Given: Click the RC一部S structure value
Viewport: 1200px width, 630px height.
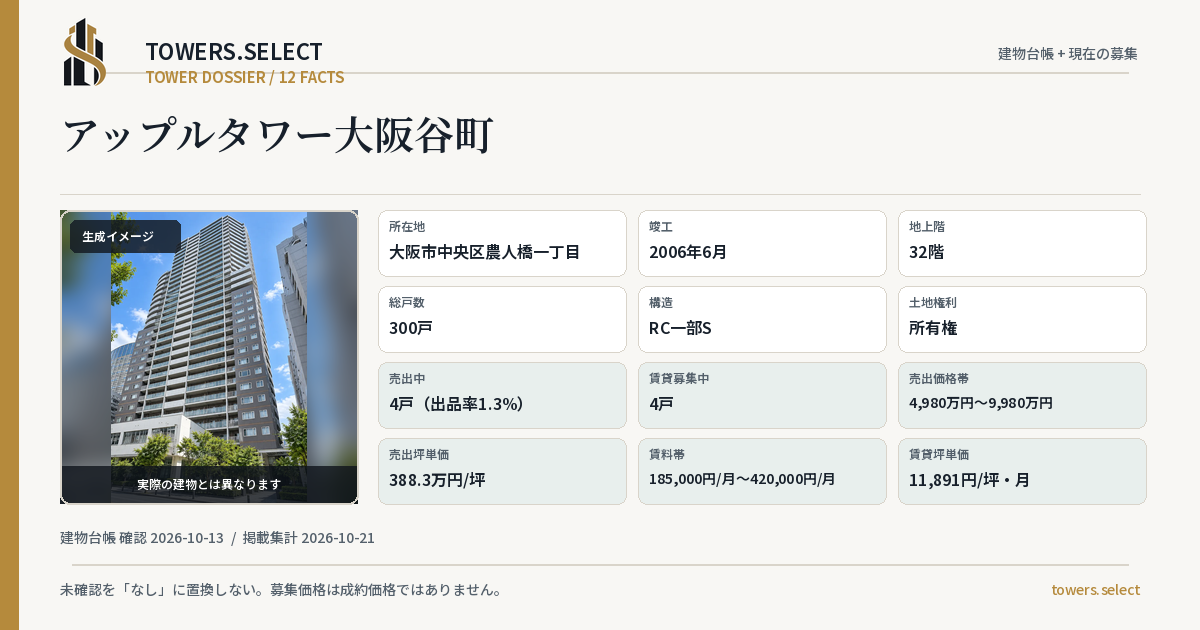Looking at the screenshot, I should (x=680, y=328).
